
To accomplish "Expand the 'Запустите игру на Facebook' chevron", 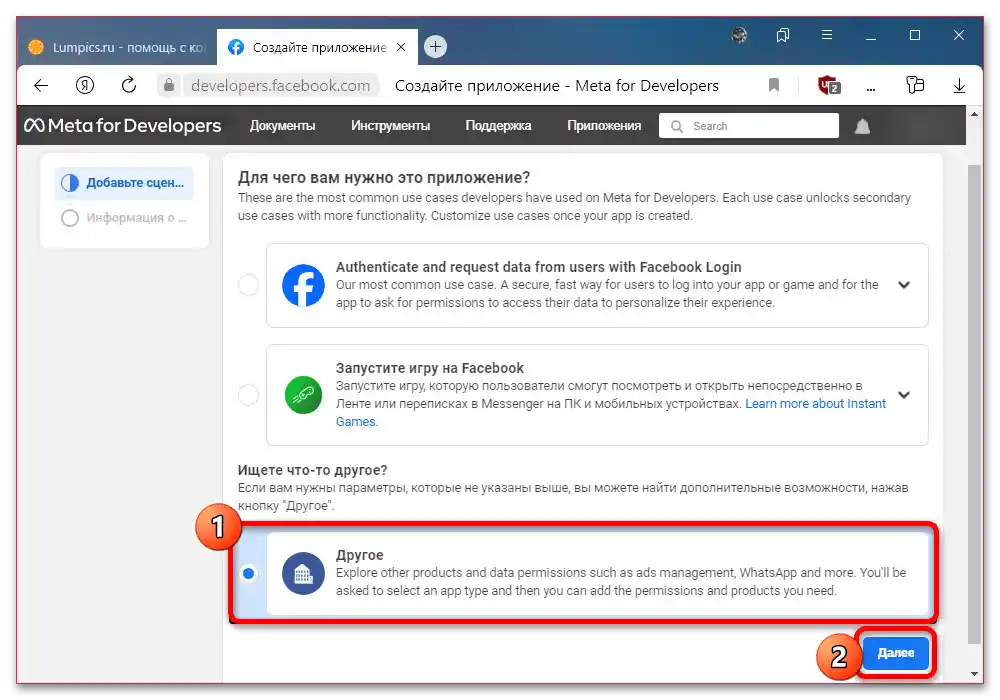I will click(x=904, y=395).
